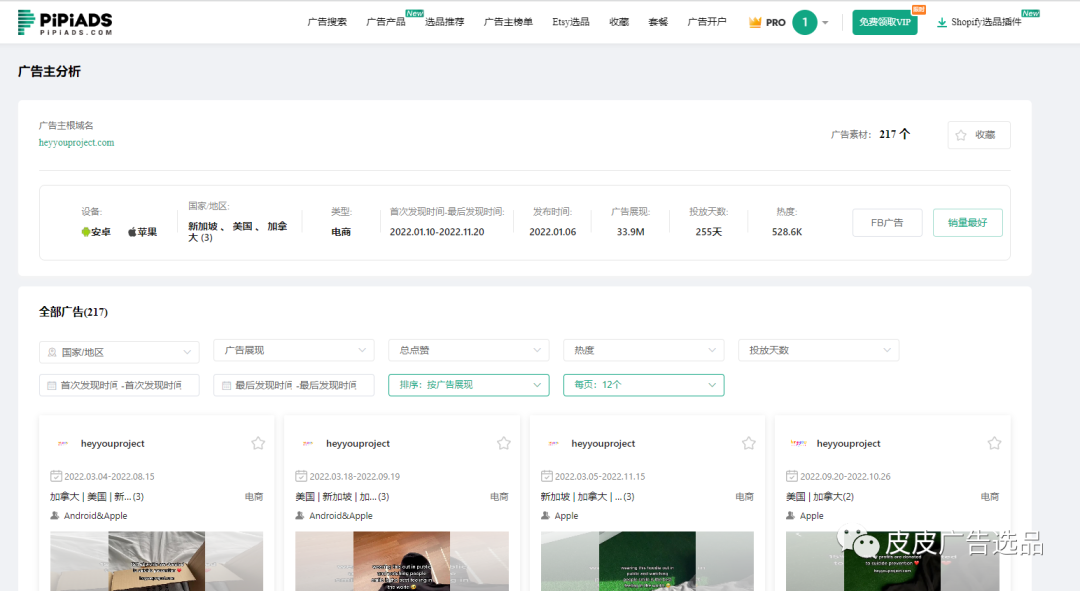
Task: Star the ad dated 2022.03.05-2022.11.15
Action: coord(749,443)
